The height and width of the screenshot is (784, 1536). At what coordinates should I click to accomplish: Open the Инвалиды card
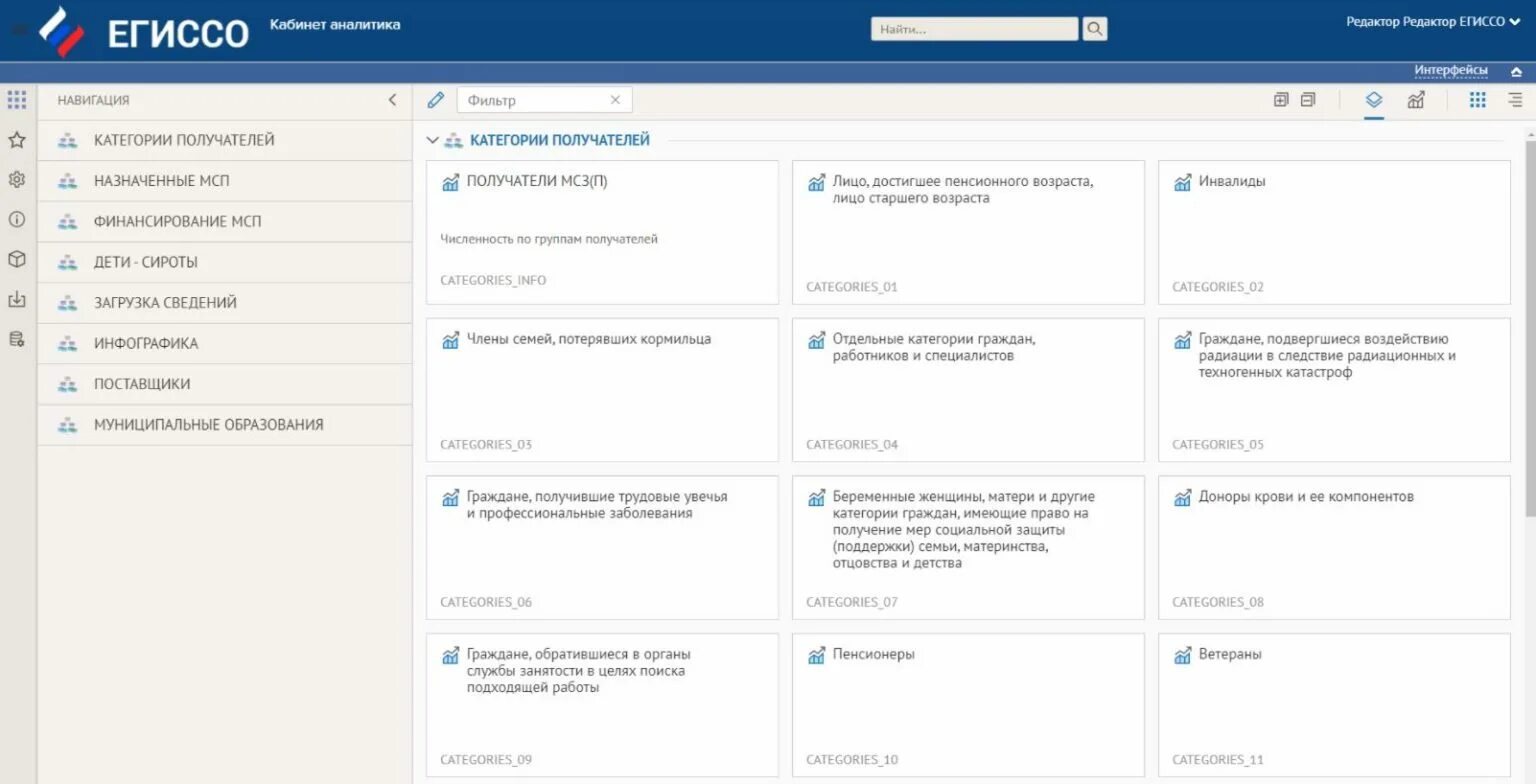pyautogui.click(x=1334, y=232)
